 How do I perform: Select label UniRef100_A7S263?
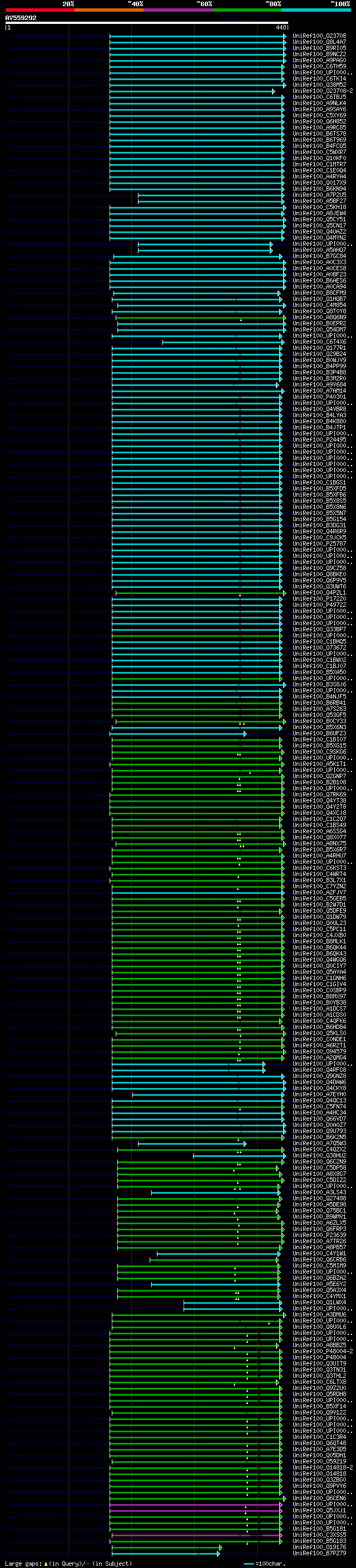[x=319, y=709]
